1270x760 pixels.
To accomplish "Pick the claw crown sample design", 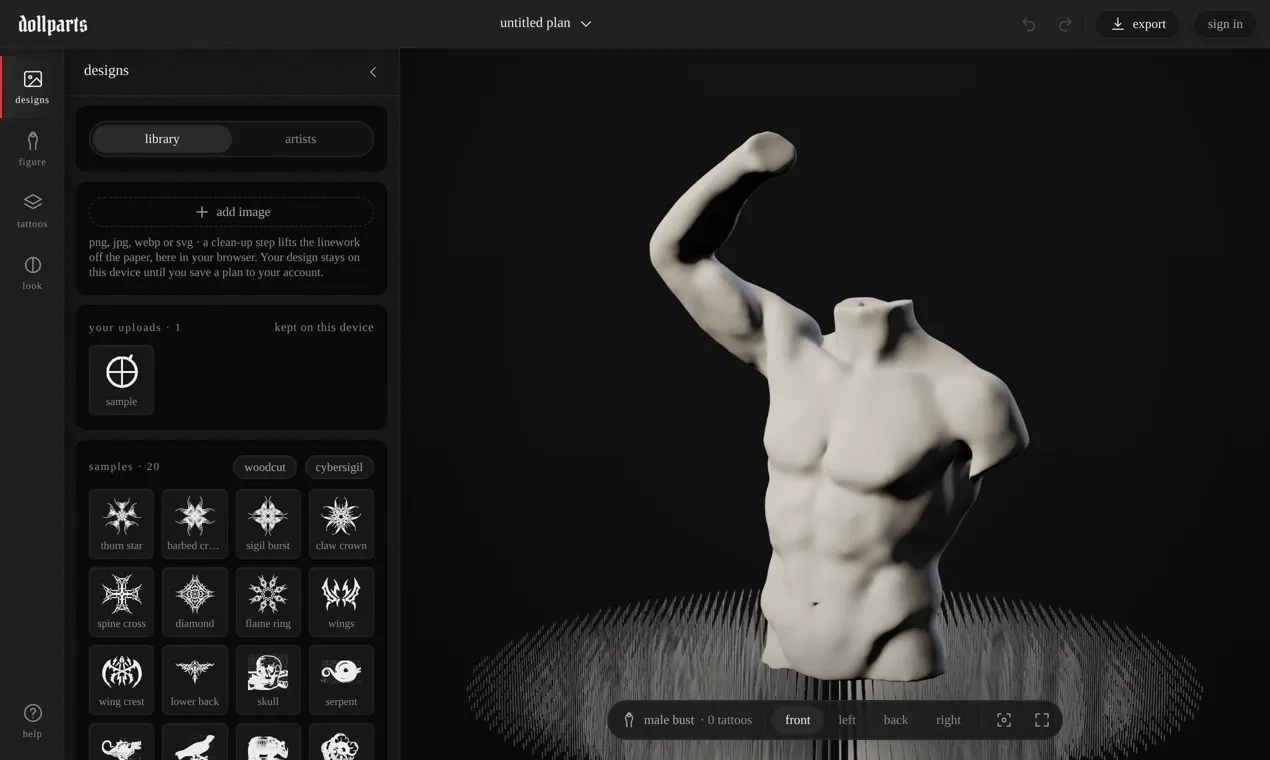I will point(341,524).
